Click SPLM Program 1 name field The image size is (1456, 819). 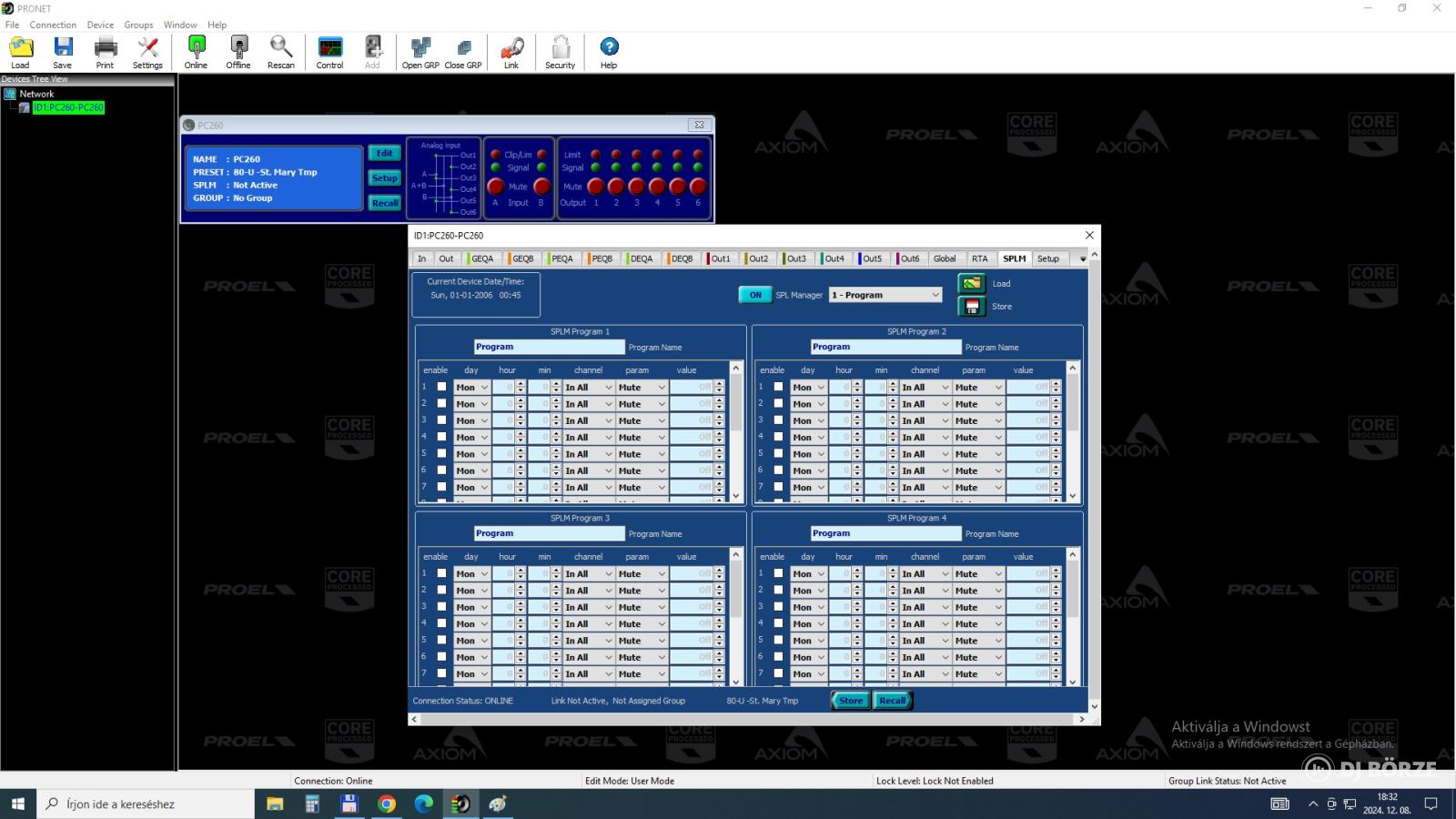549,347
